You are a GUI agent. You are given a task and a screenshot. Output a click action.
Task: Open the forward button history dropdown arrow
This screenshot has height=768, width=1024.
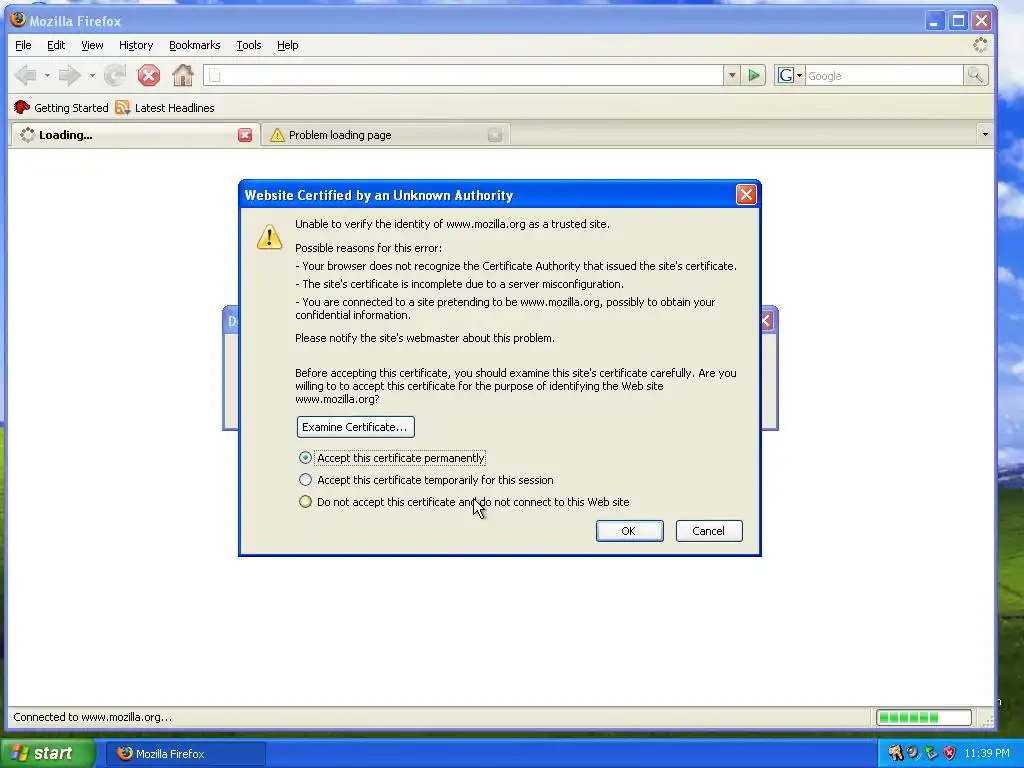[x=92, y=76]
